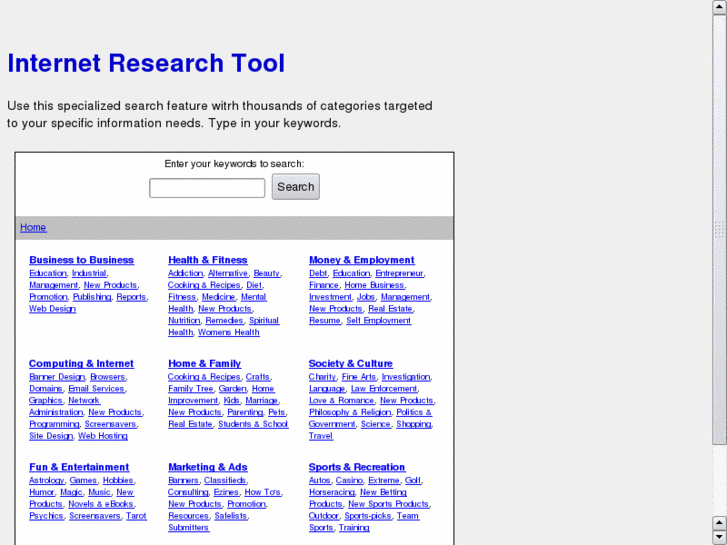
Task: Open the Astrology link
Action: (x=47, y=480)
